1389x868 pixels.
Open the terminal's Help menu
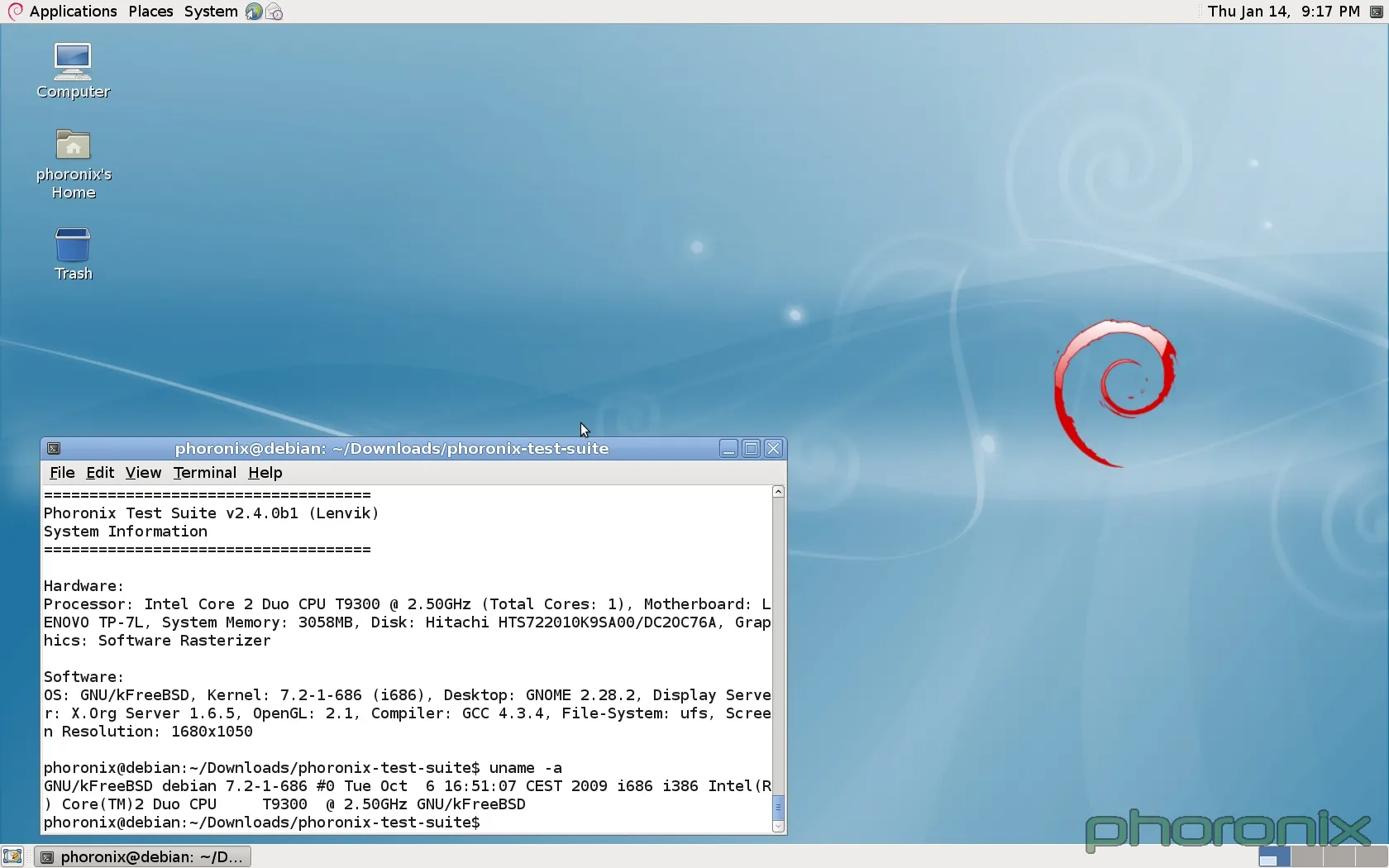click(x=265, y=473)
